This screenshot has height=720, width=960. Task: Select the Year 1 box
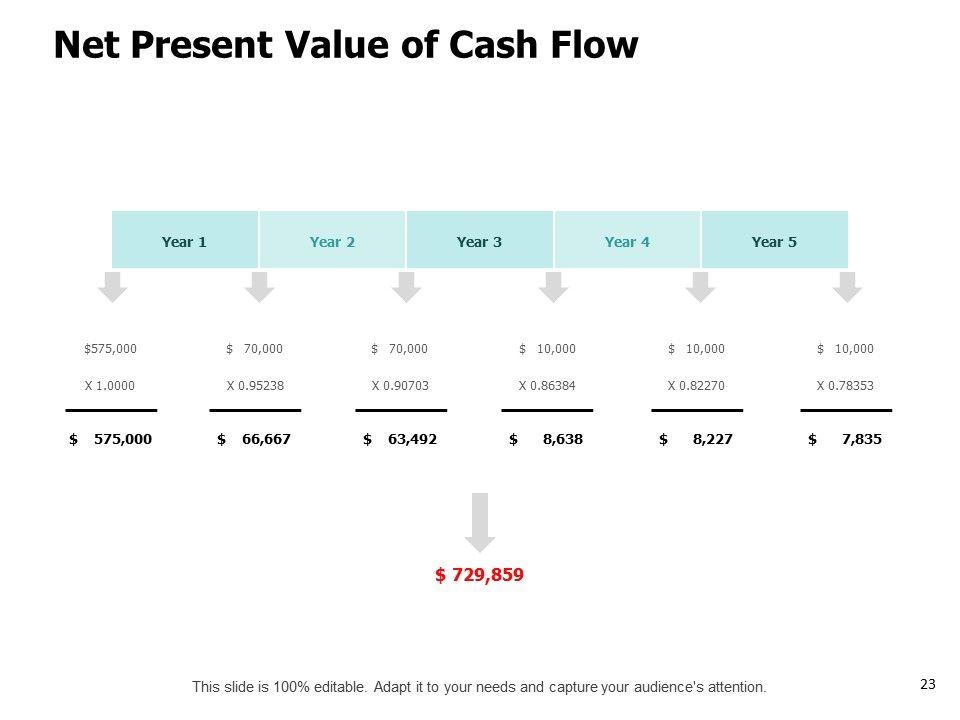185,241
